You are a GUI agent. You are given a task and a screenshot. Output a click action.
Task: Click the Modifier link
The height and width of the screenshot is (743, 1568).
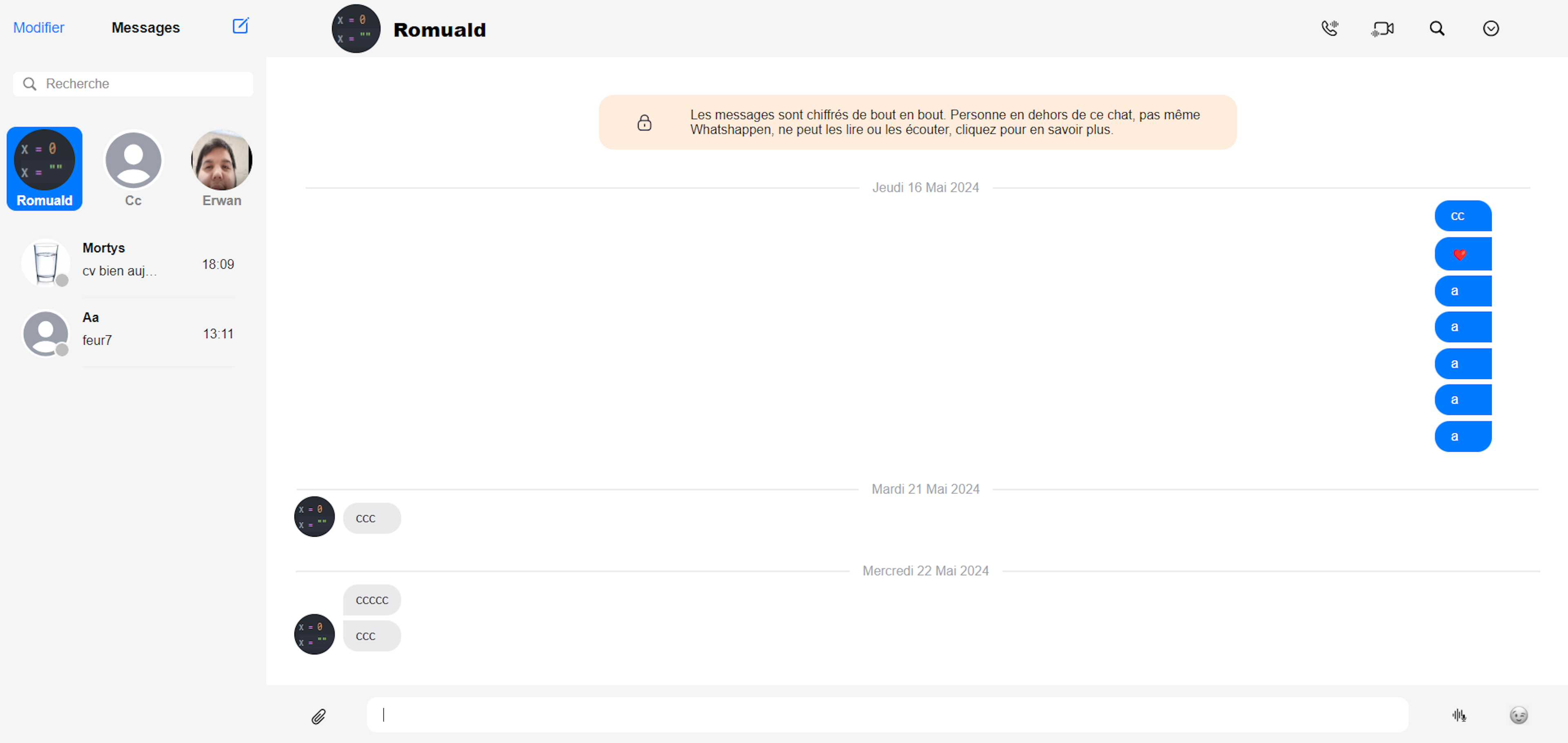[x=38, y=28]
